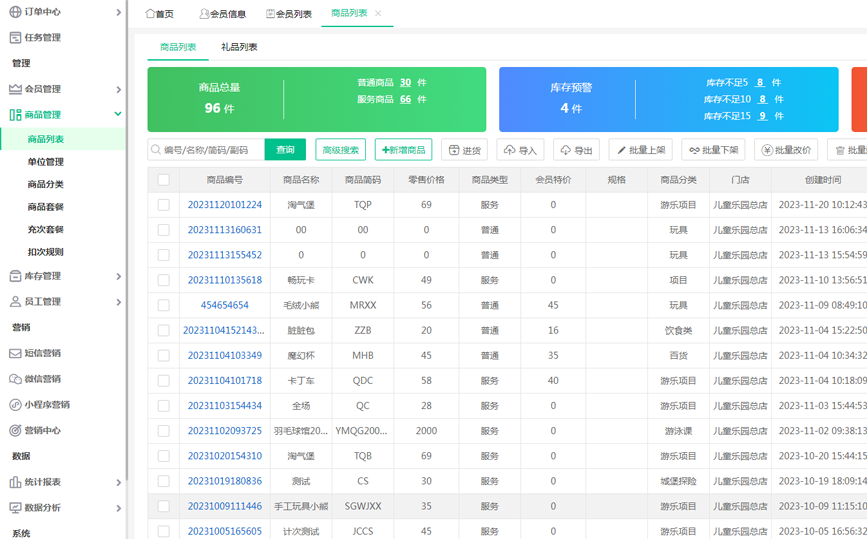The image size is (867, 539).
Task: Click the 批量下架 link icon
Action: [x=694, y=150]
